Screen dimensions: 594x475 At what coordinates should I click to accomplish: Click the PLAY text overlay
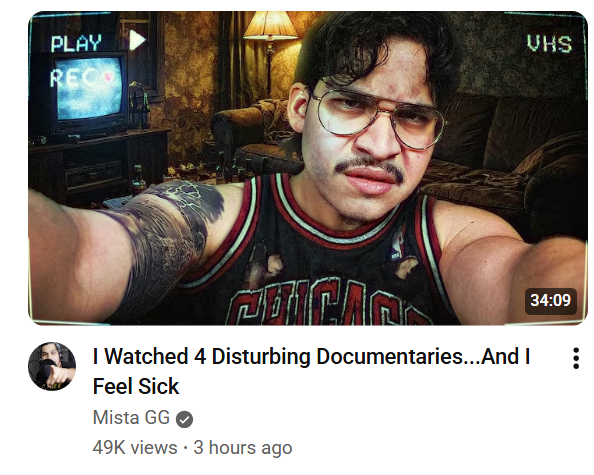point(76,43)
